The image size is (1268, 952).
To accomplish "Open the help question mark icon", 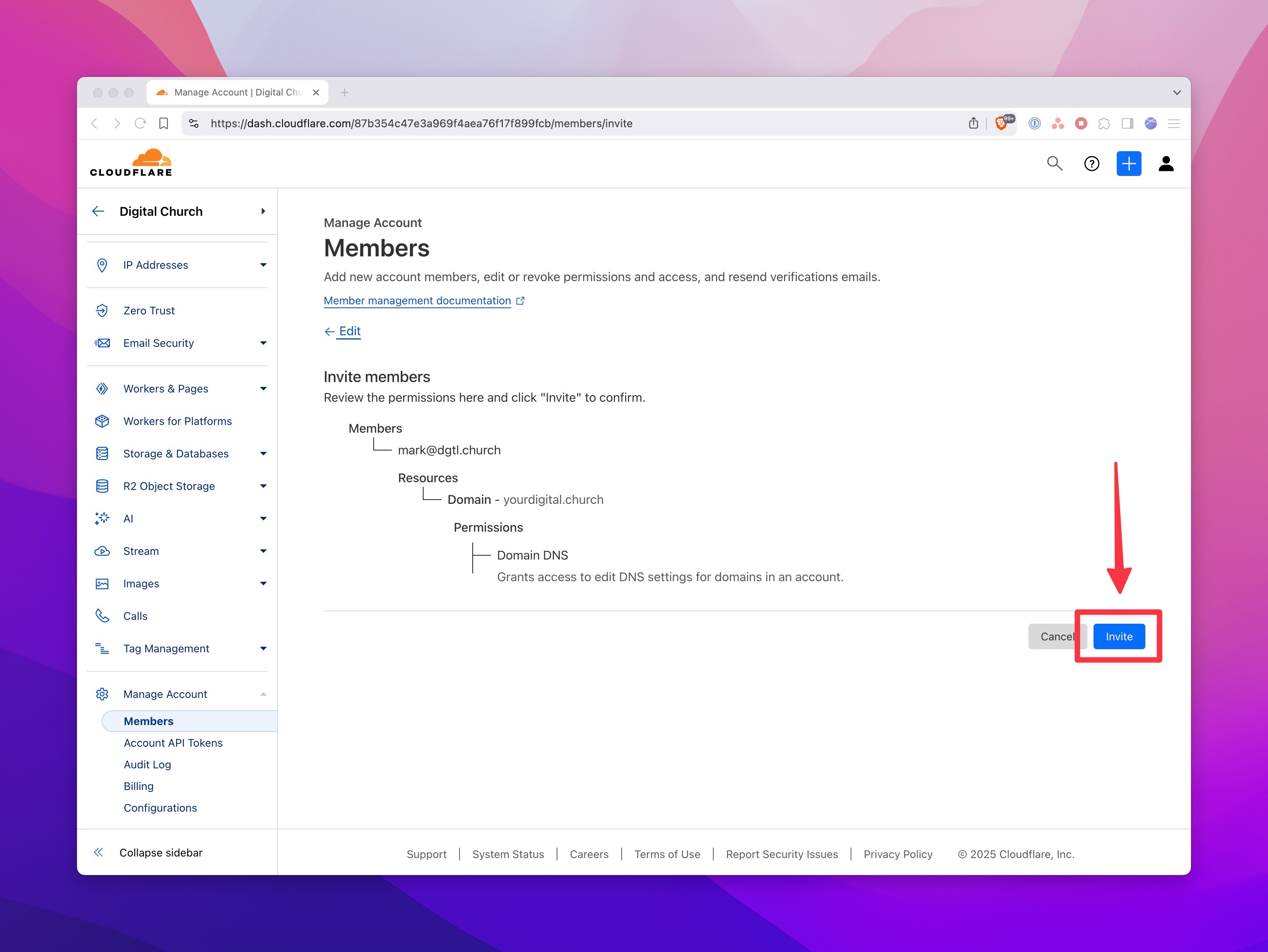I will pyautogui.click(x=1092, y=164).
